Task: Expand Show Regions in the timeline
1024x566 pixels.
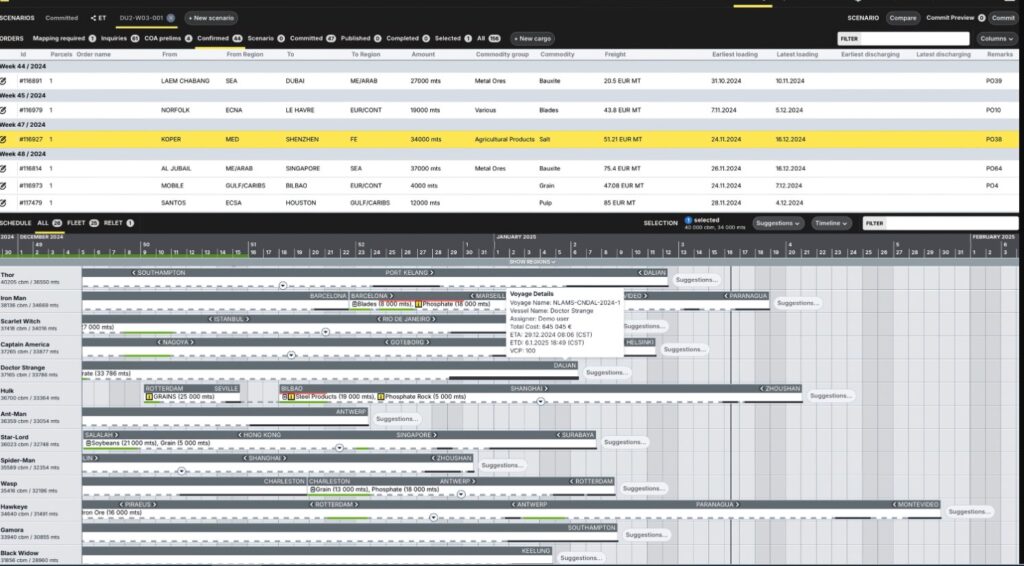Action: pyautogui.click(x=531, y=262)
